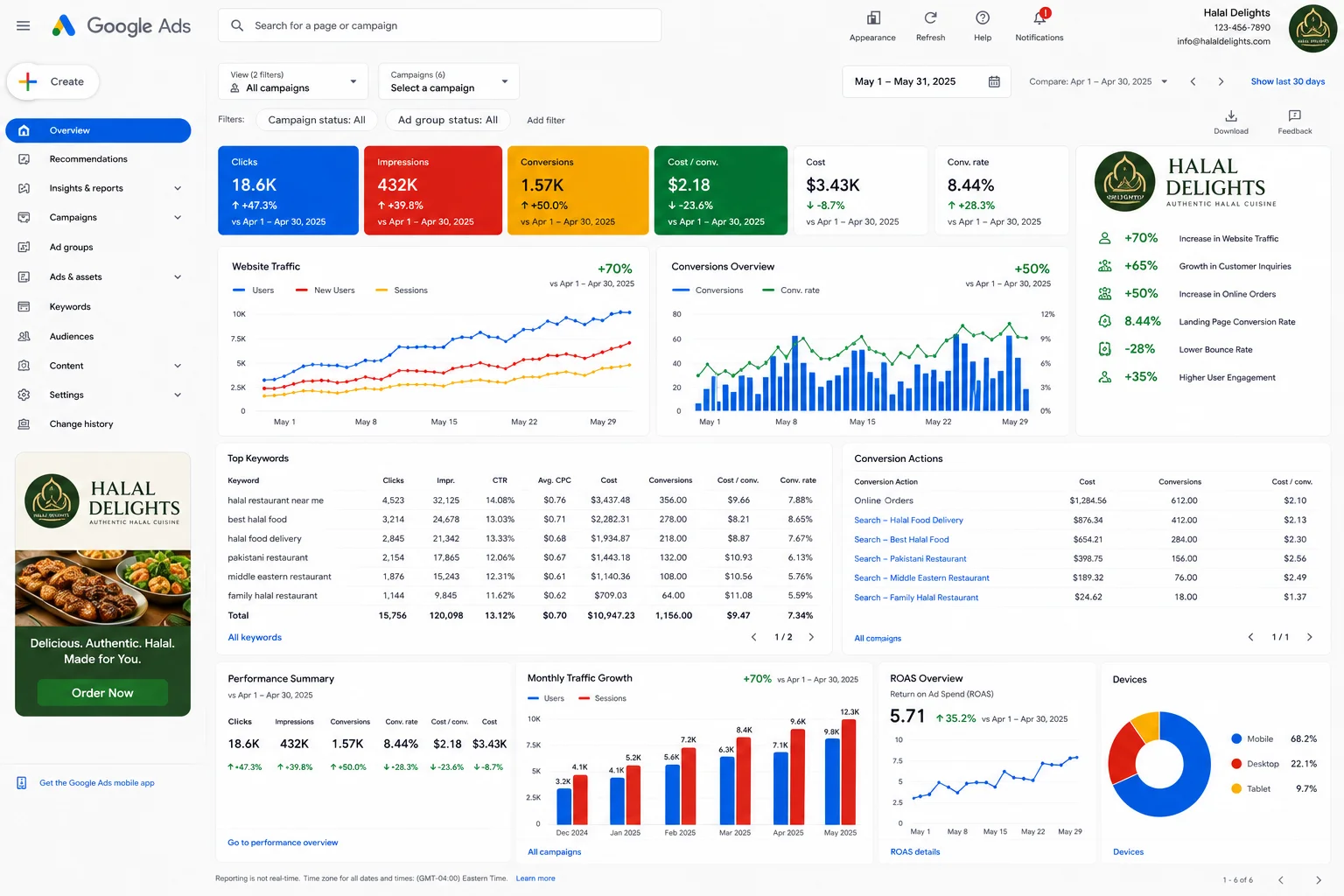Click Show last 30 days link
The image size is (1344, 896).
pos(1287,81)
